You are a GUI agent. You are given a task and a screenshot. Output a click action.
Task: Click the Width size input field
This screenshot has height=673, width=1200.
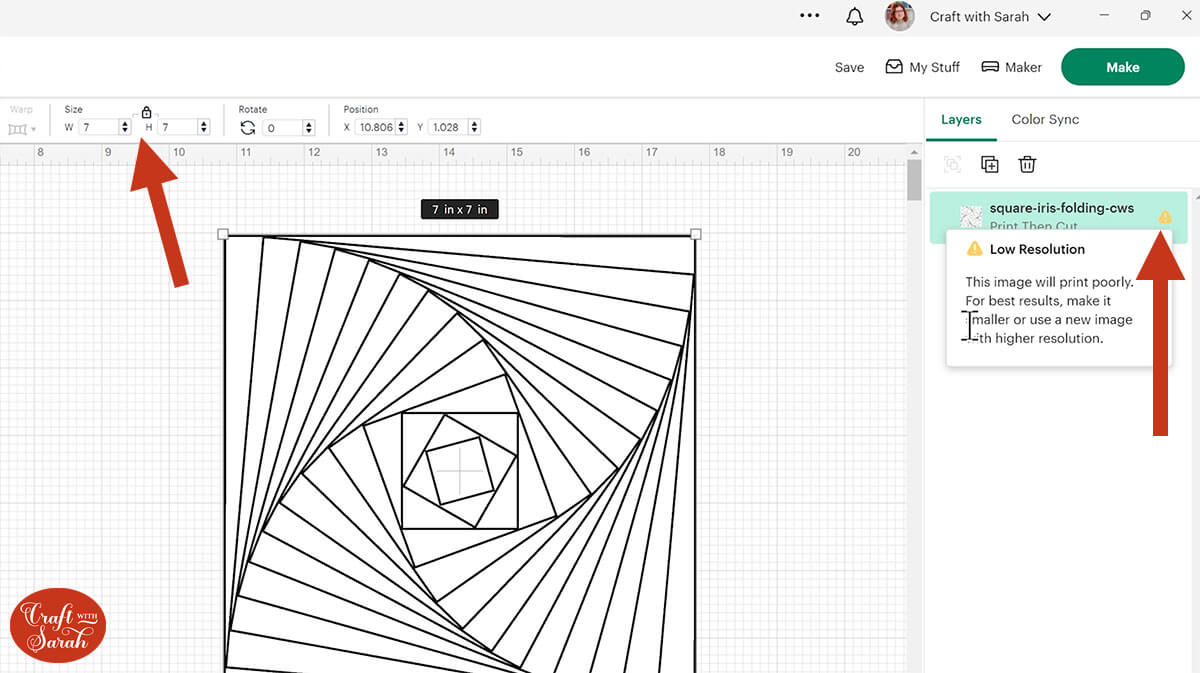click(x=98, y=128)
